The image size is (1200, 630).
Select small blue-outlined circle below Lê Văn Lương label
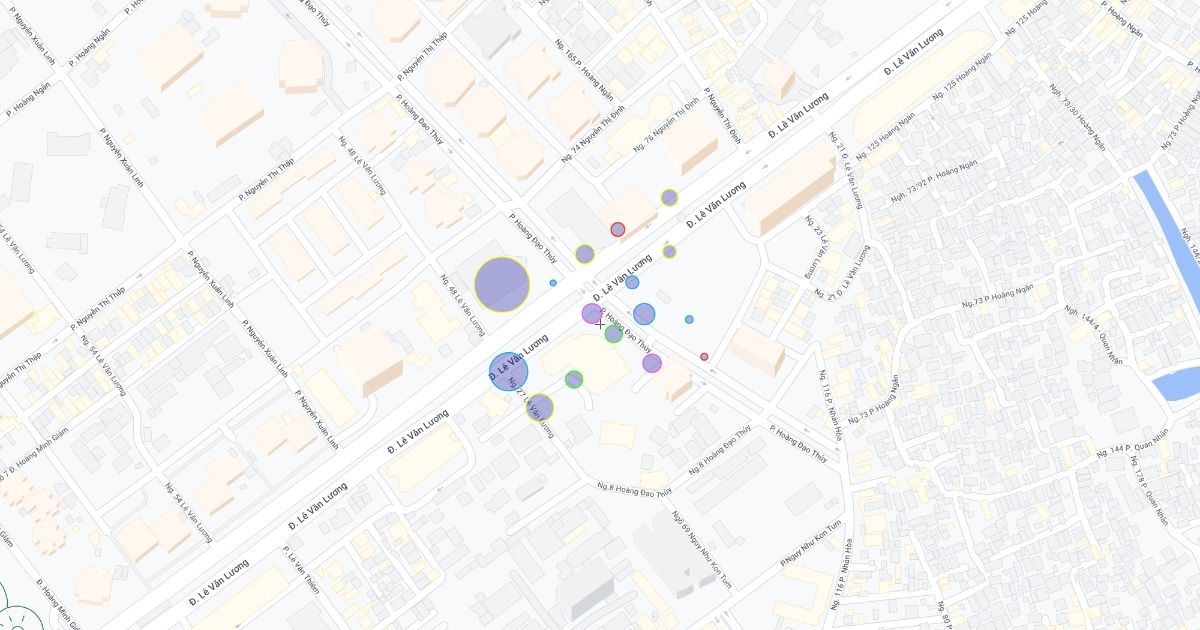(x=632, y=282)
